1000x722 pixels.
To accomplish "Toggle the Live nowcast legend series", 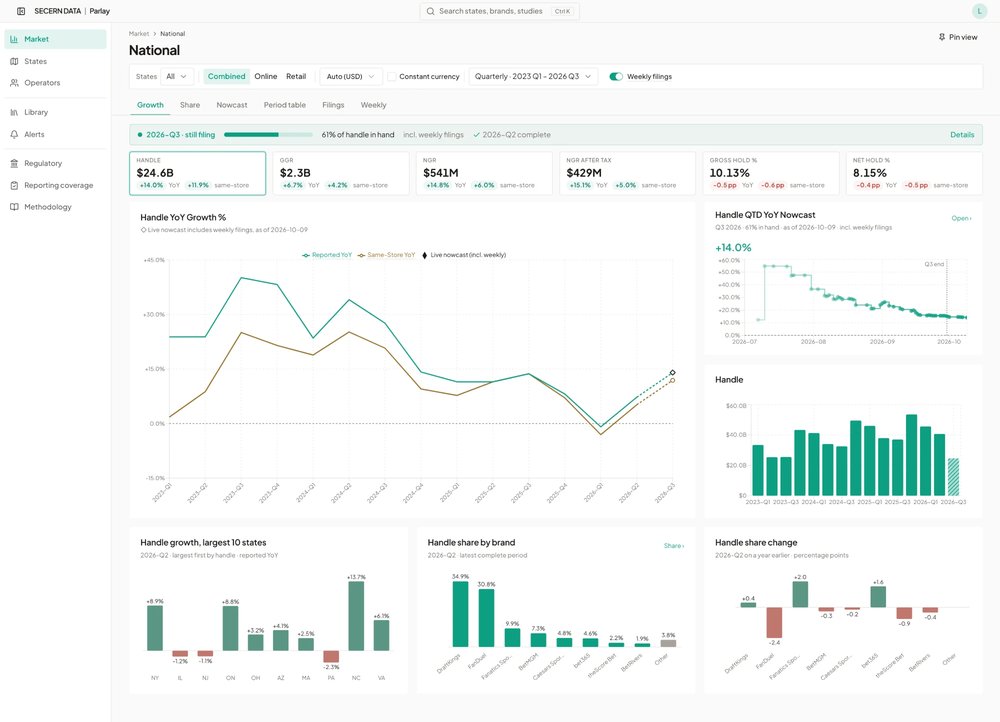I will click(464, 255).
